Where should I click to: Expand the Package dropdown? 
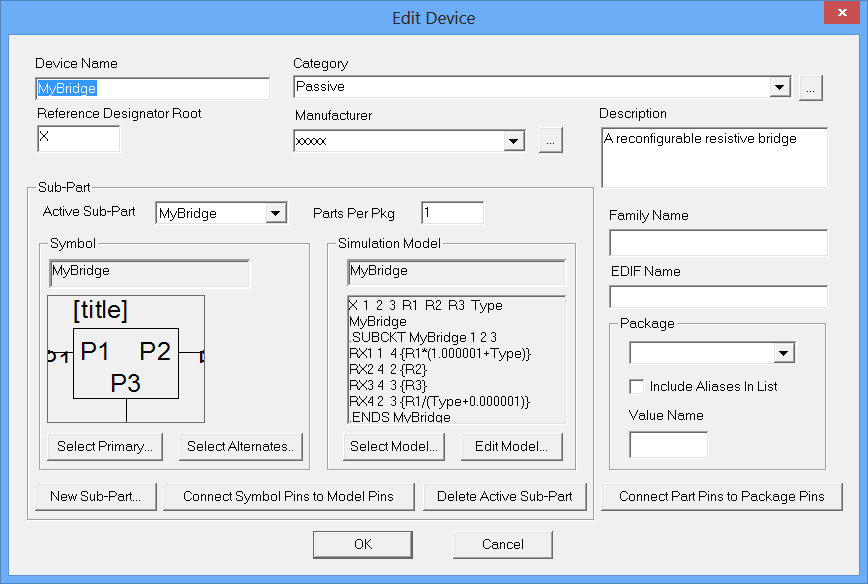tap(783, 353)
